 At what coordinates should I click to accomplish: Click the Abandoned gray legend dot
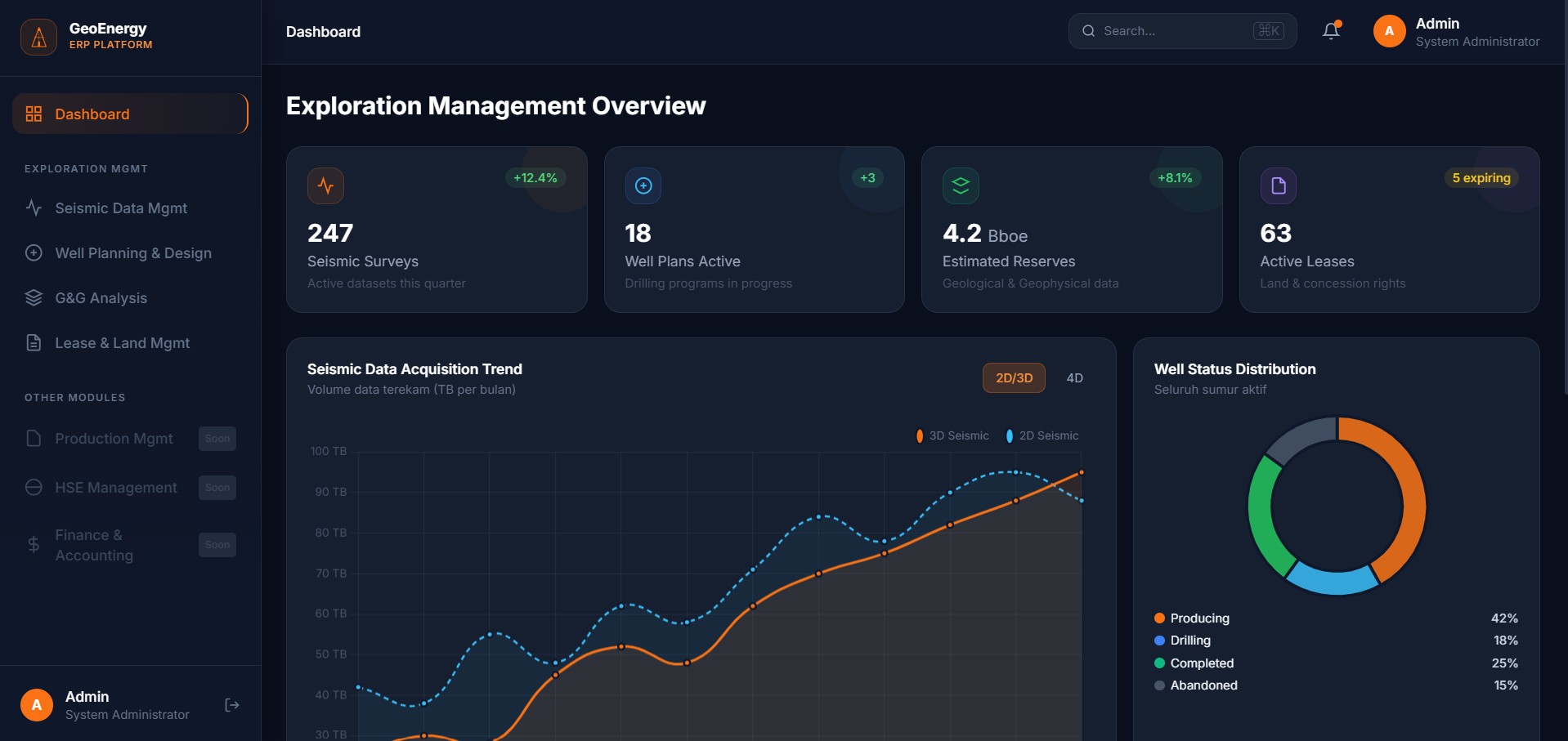click(x=1159, y=685)
